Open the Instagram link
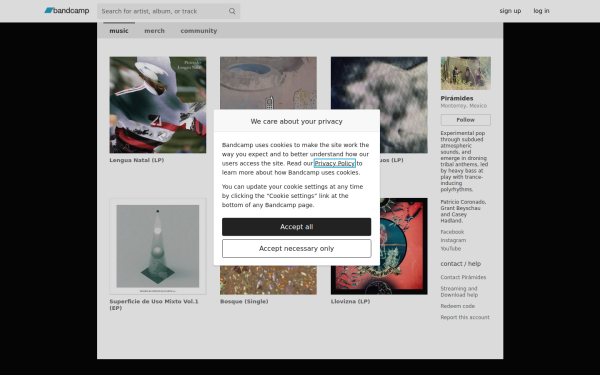 point(453,240)
